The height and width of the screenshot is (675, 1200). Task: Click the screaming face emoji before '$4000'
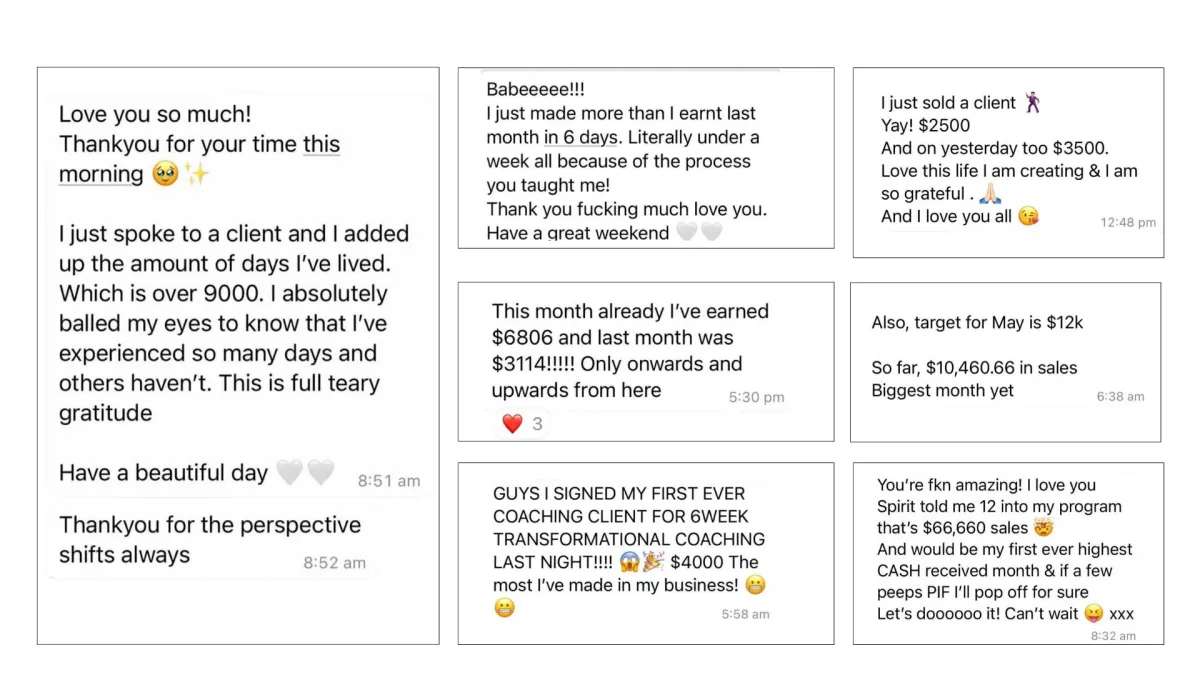pyautogui.click(x=630, y=562)
